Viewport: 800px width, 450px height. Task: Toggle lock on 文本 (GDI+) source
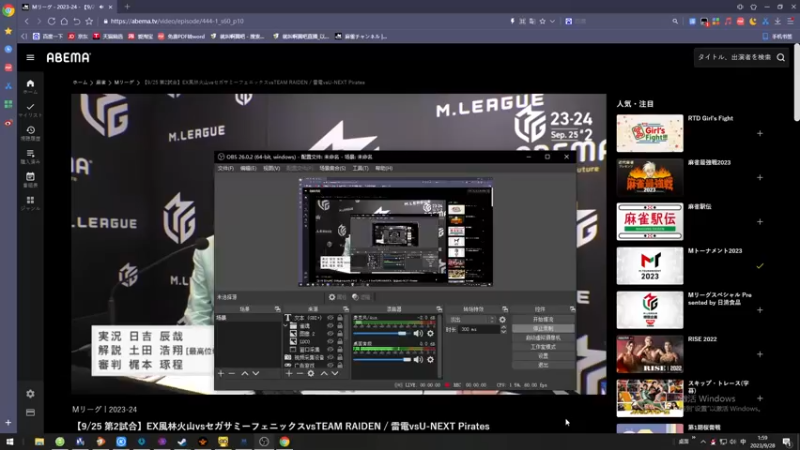340,318
